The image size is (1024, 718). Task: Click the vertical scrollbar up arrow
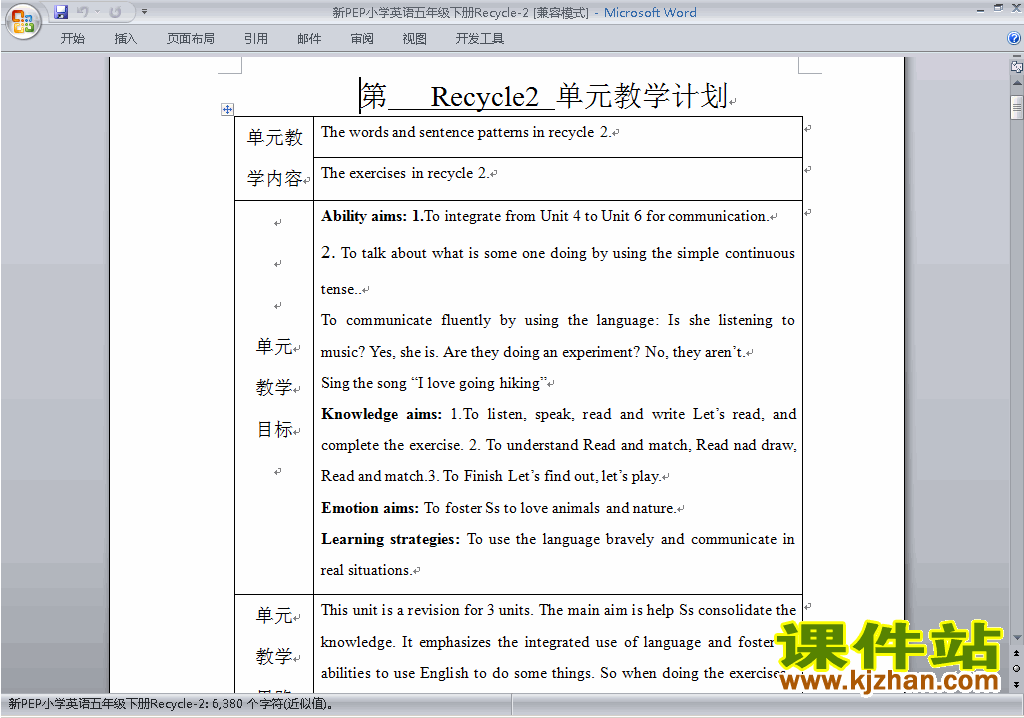click(x=1016, y=84)
